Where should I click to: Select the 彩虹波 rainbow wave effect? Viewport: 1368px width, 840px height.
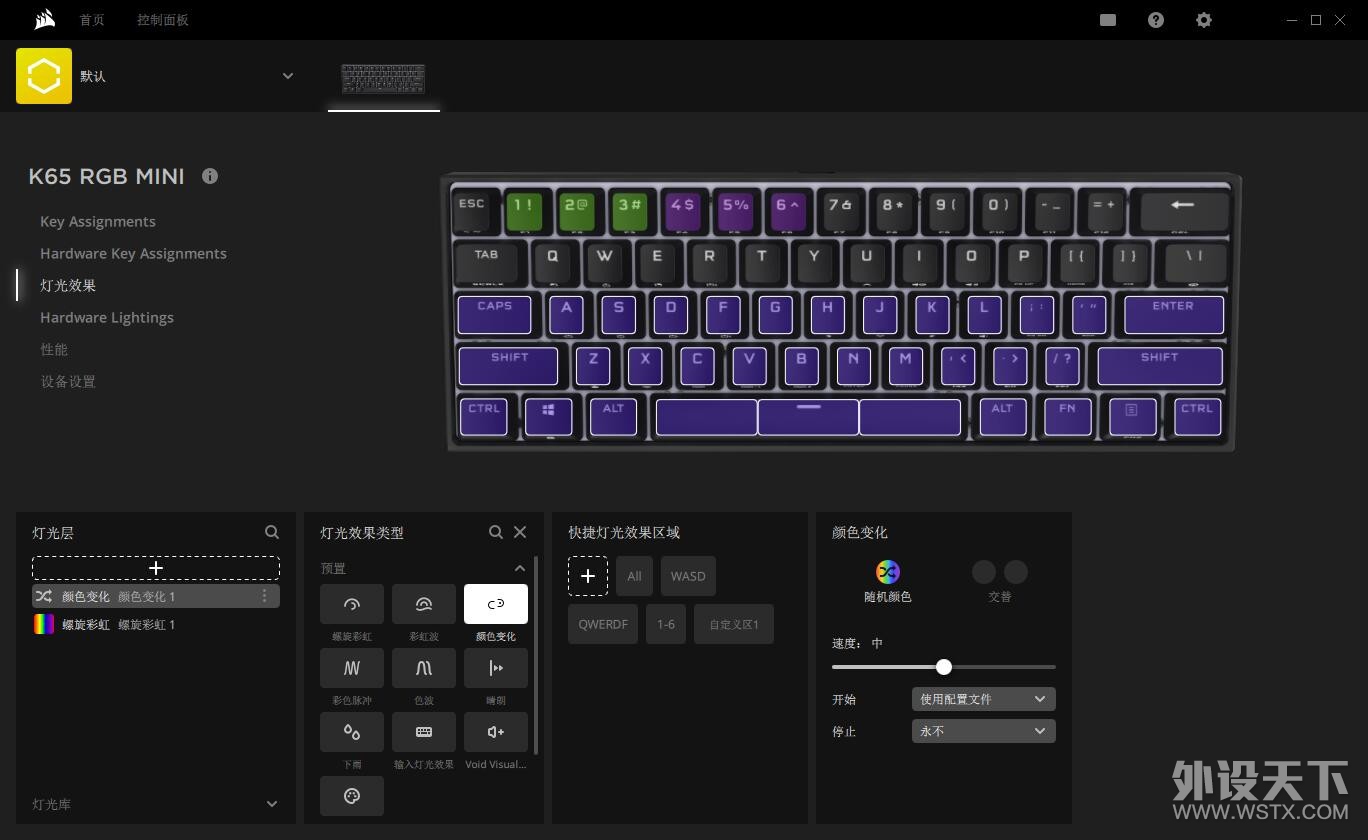424,604
